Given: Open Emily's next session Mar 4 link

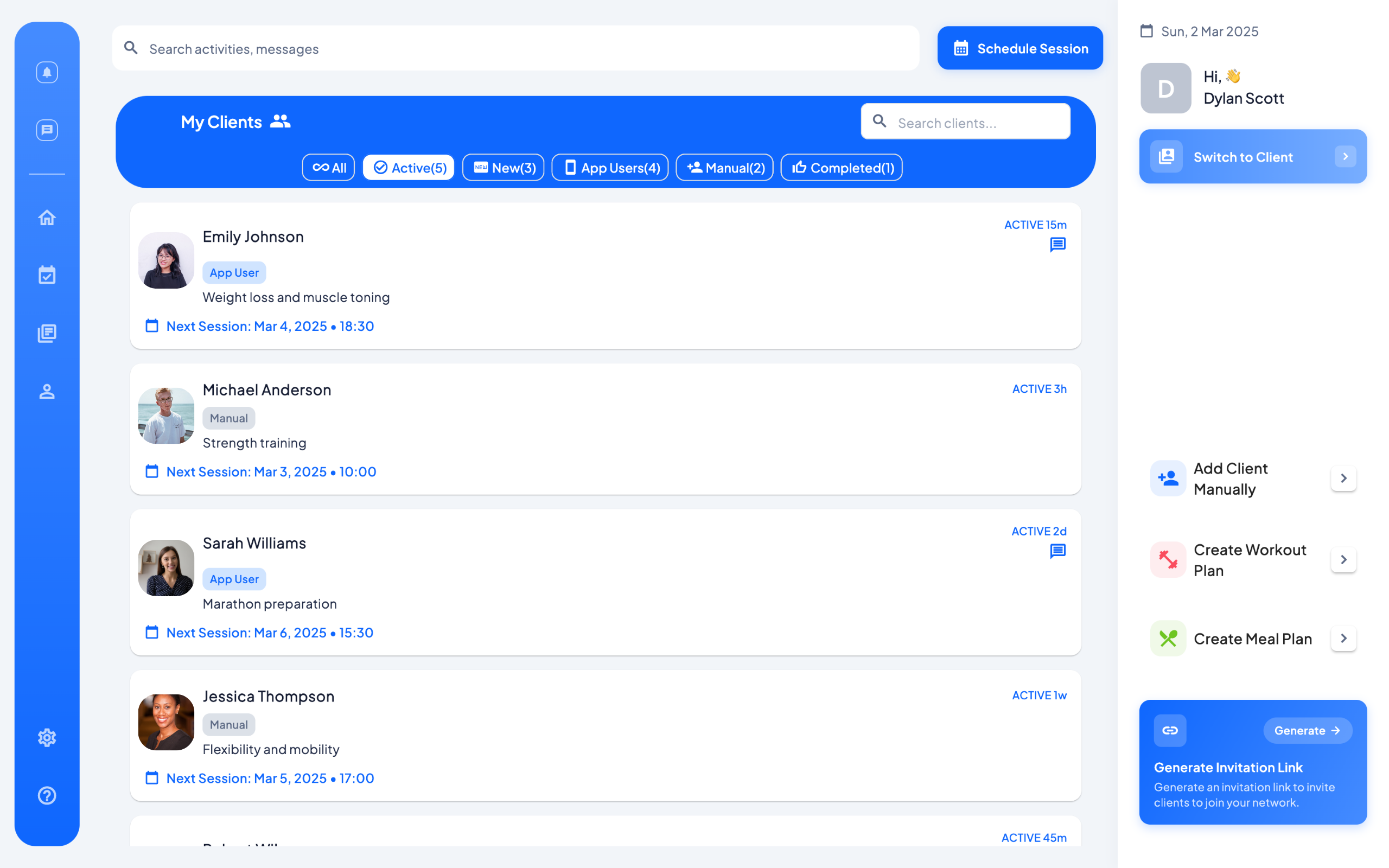Looking at the screenshot, I should 270,326.
